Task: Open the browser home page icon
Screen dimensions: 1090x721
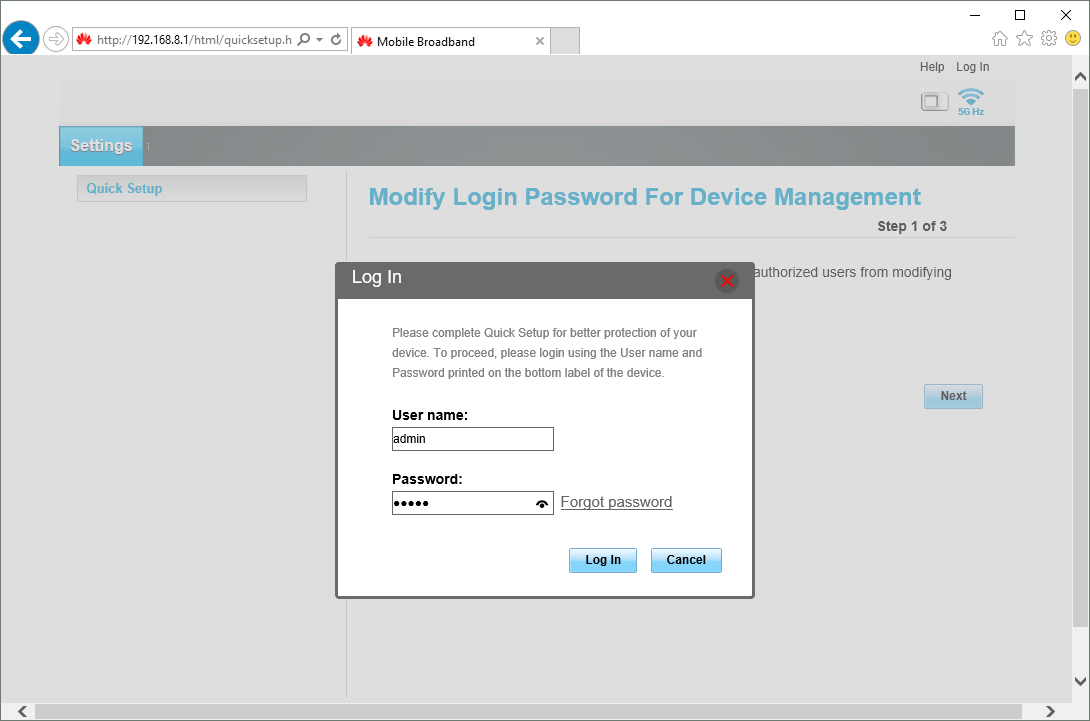Action: click(1000, 37)
